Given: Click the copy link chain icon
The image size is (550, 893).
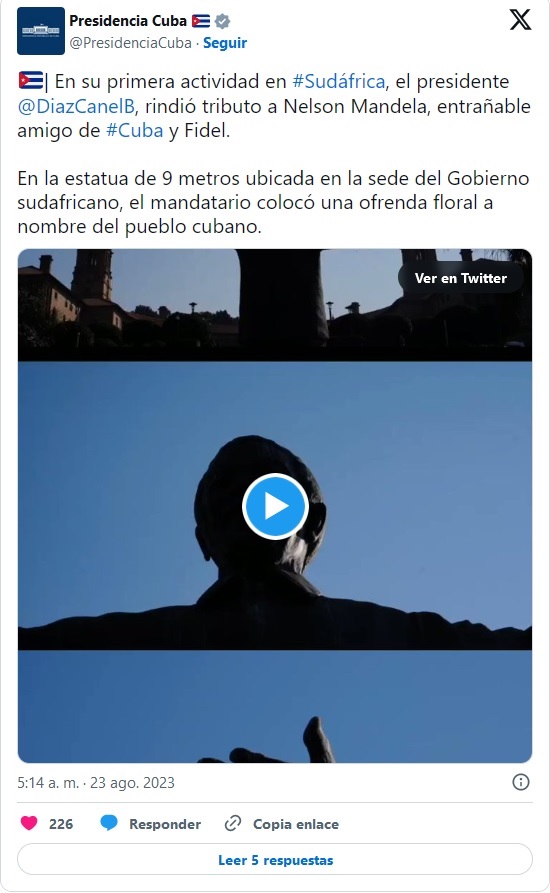Looking at the screenshot, I should [232, 824].
